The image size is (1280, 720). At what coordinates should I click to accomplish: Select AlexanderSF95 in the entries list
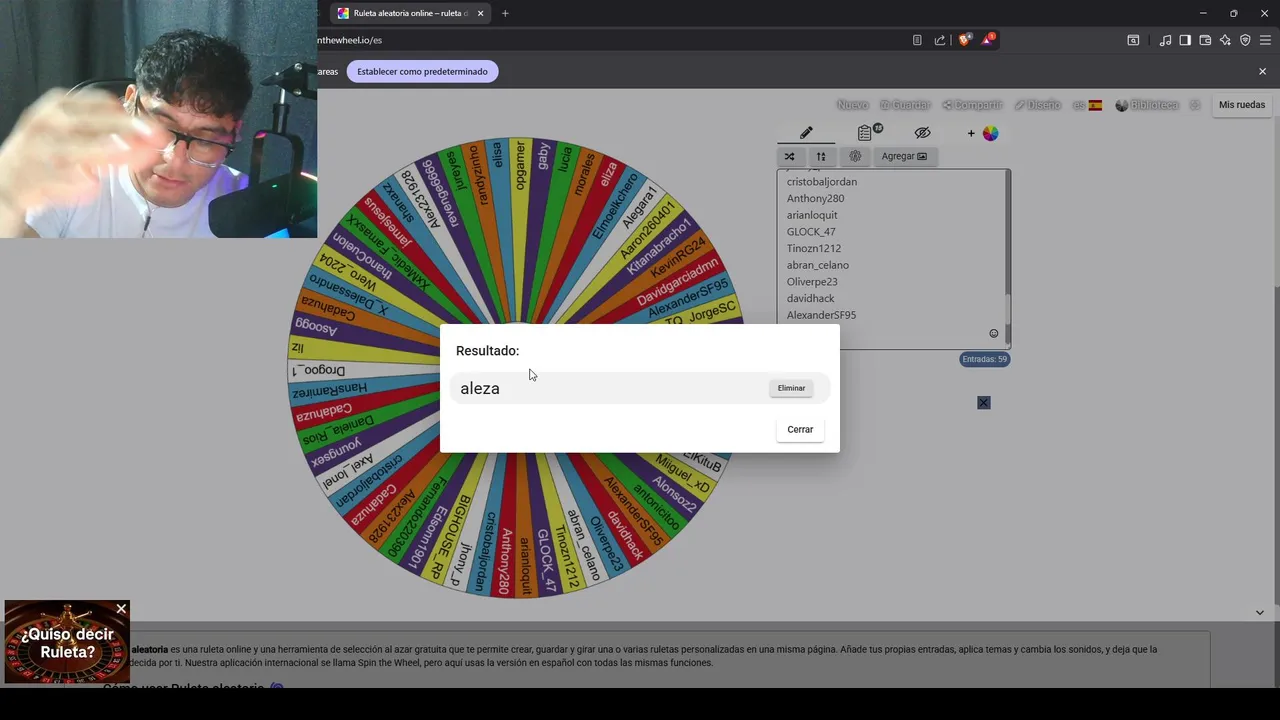pyautogui.click(x=821, y=315)
